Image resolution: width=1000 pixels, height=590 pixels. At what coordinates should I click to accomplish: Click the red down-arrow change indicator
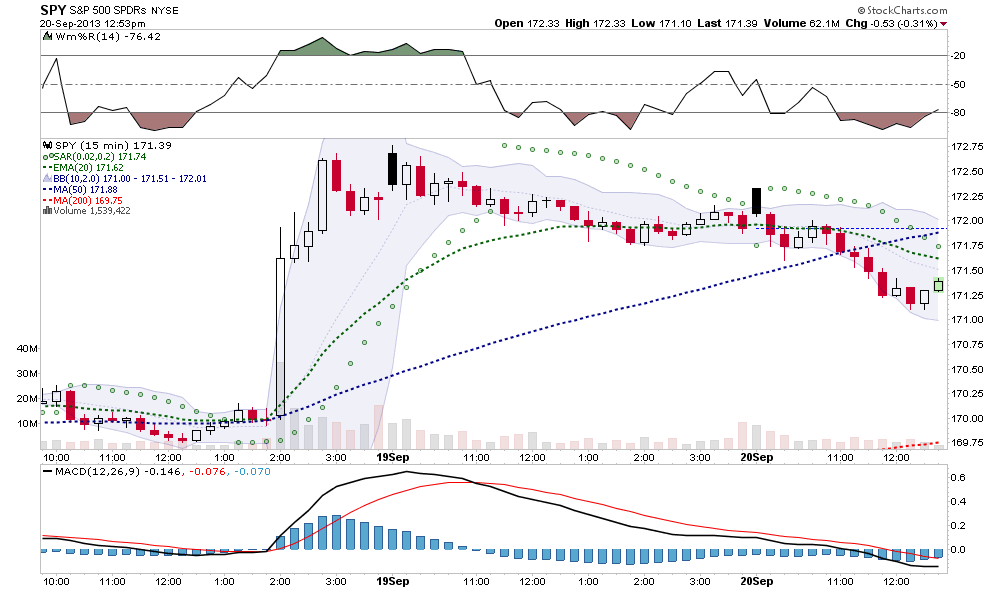pyautogui.click(x=943, y=24)
